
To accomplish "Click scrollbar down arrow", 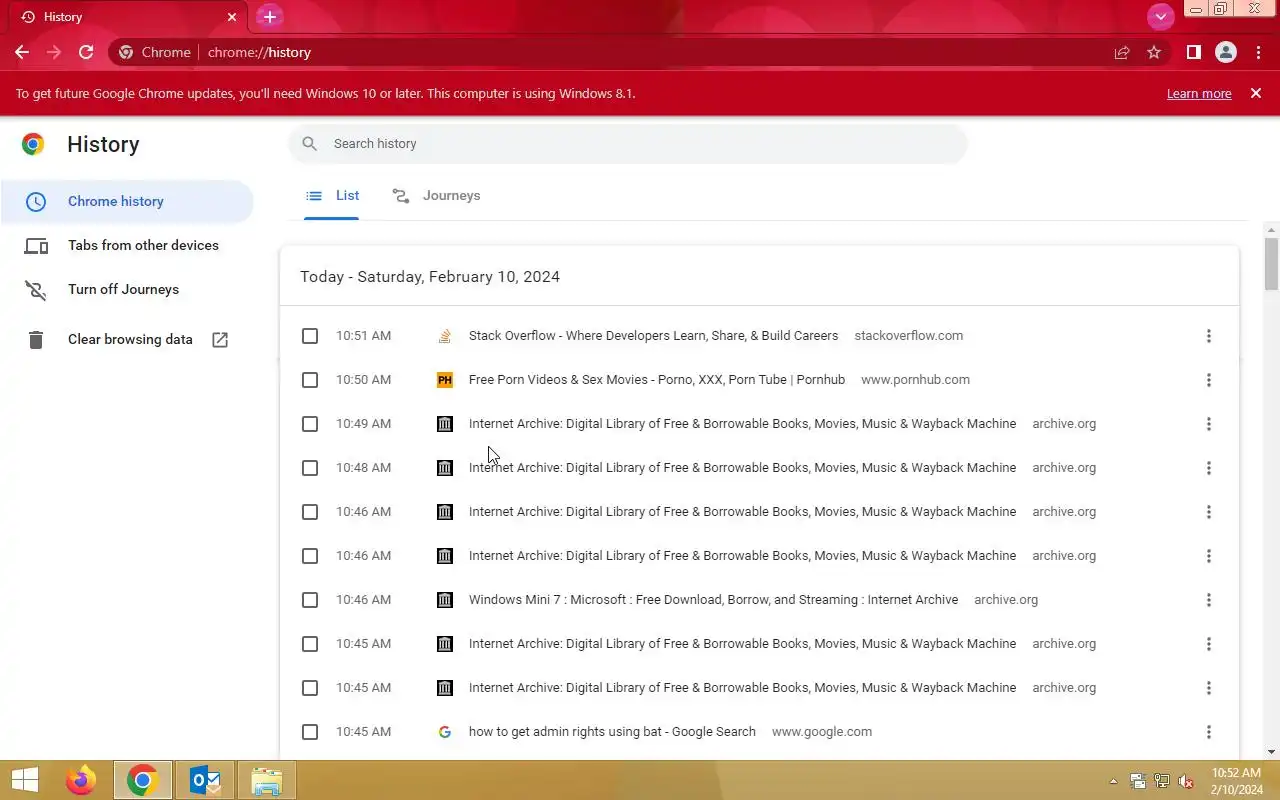I will 1272,752.
